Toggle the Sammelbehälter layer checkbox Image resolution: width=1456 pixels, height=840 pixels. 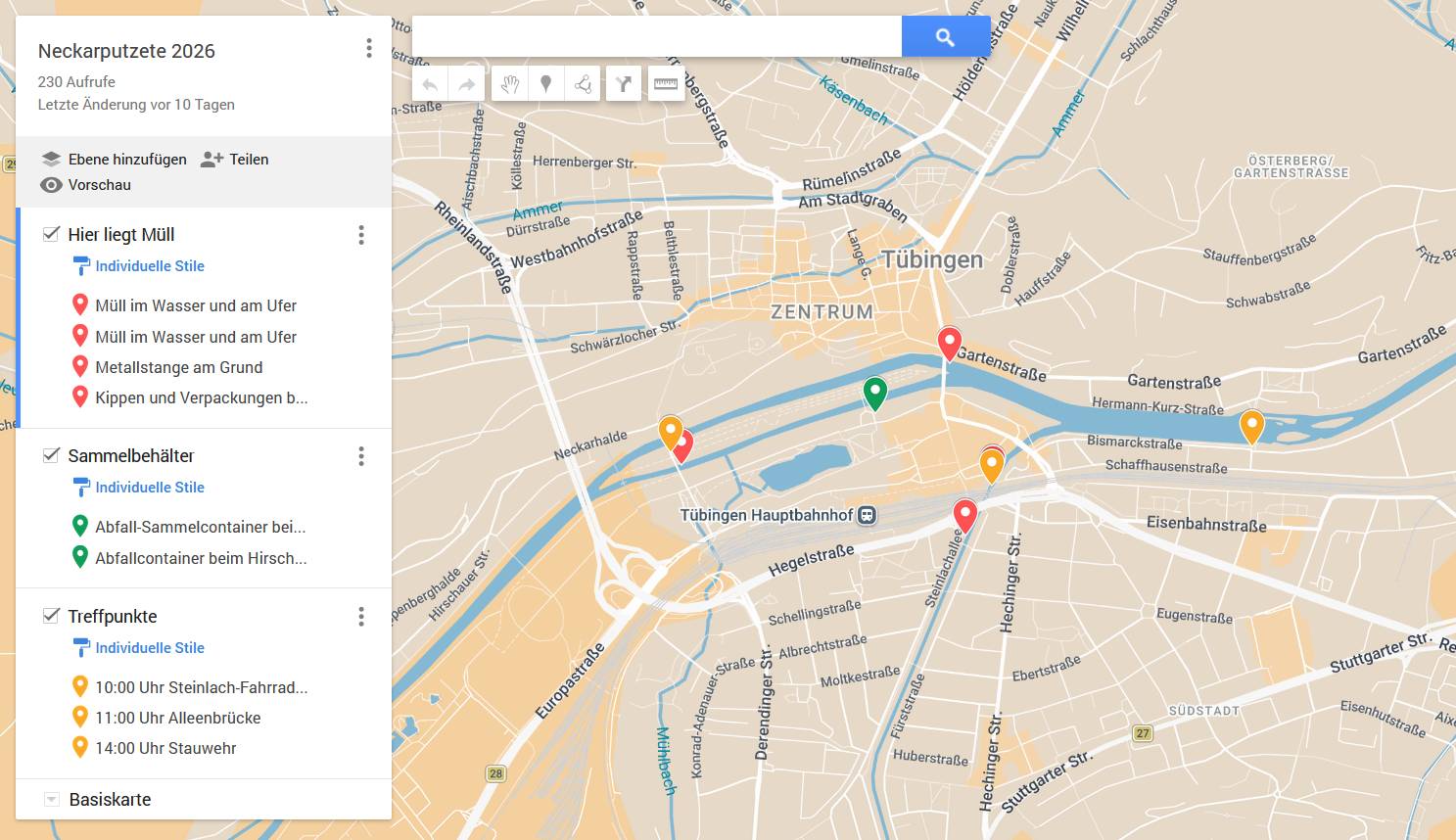coord(52,455)
